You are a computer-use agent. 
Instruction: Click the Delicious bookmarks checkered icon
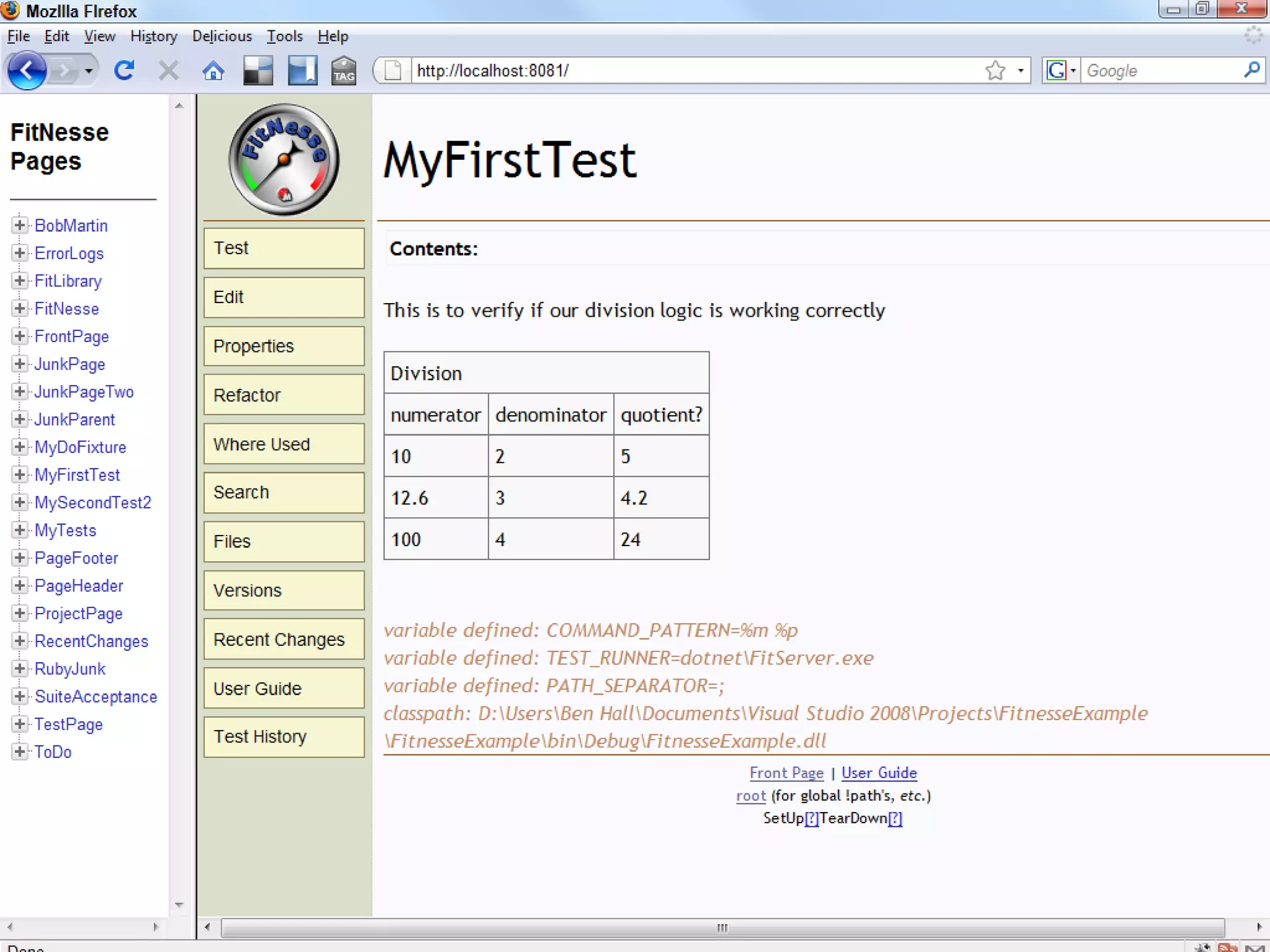pos(258,71)
